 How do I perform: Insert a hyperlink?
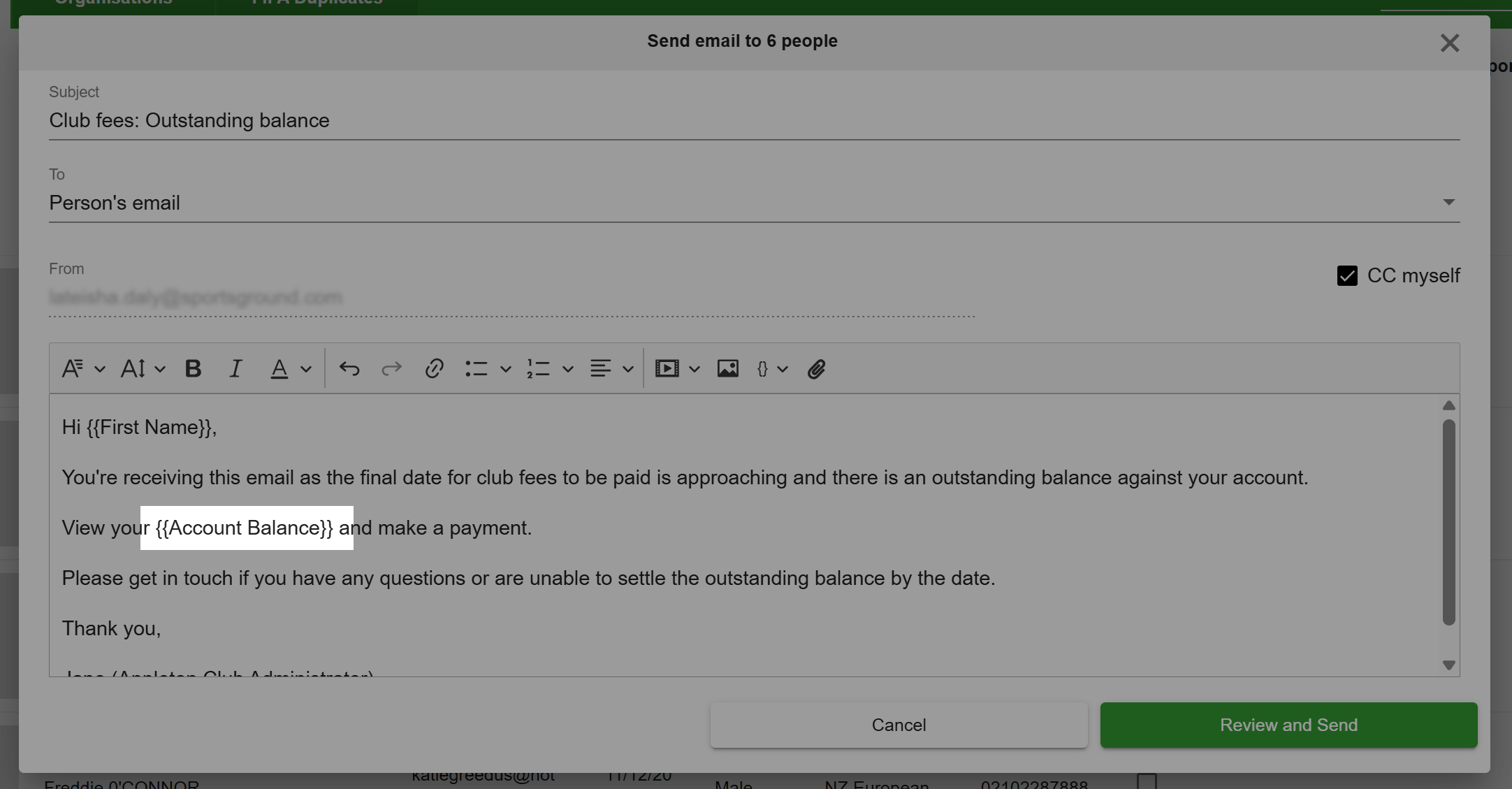click(x=434, y=368)
